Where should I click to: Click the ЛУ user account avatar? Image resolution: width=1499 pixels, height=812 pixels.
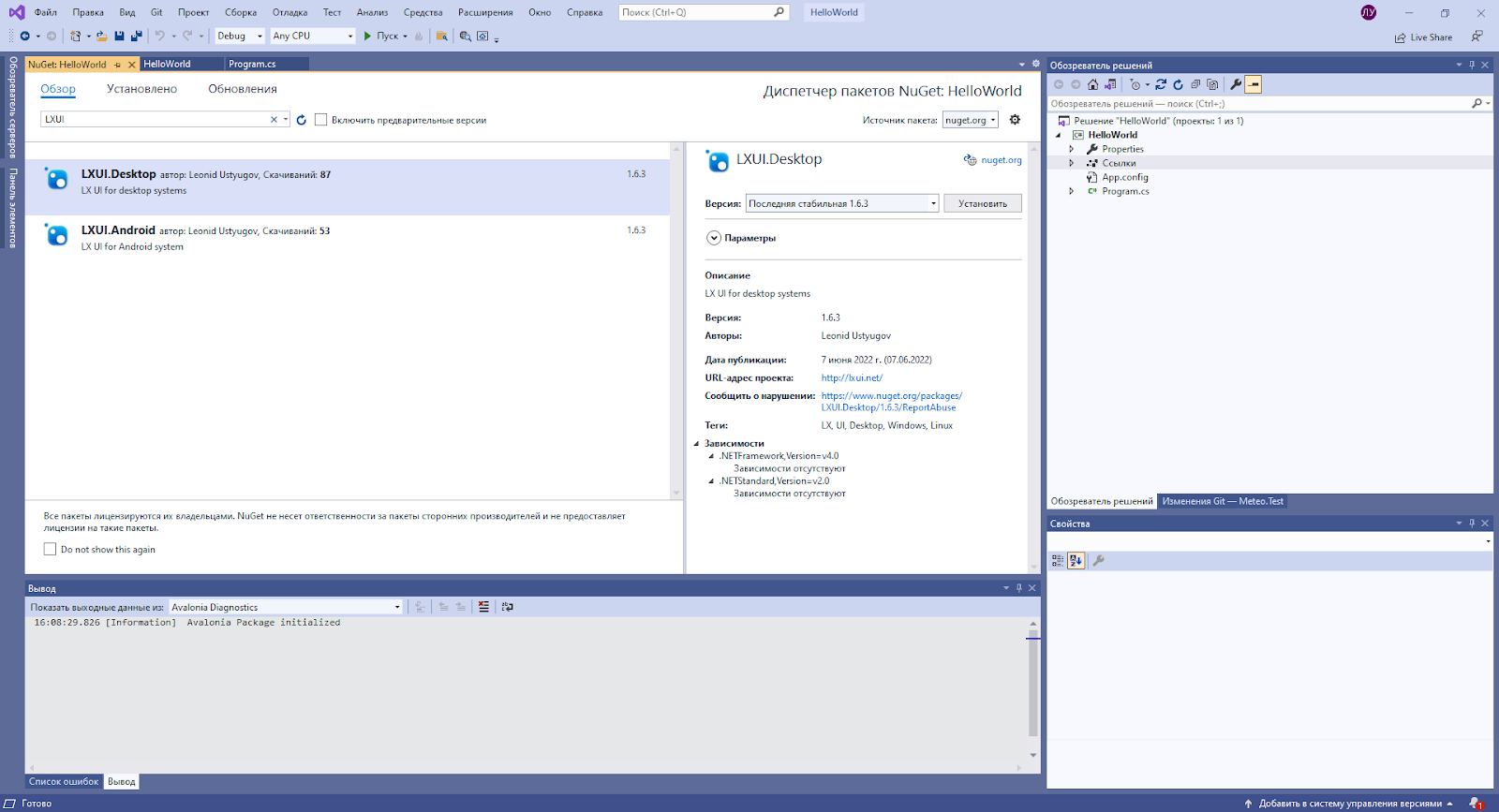pyautogui.click(x=1369, y=12)
